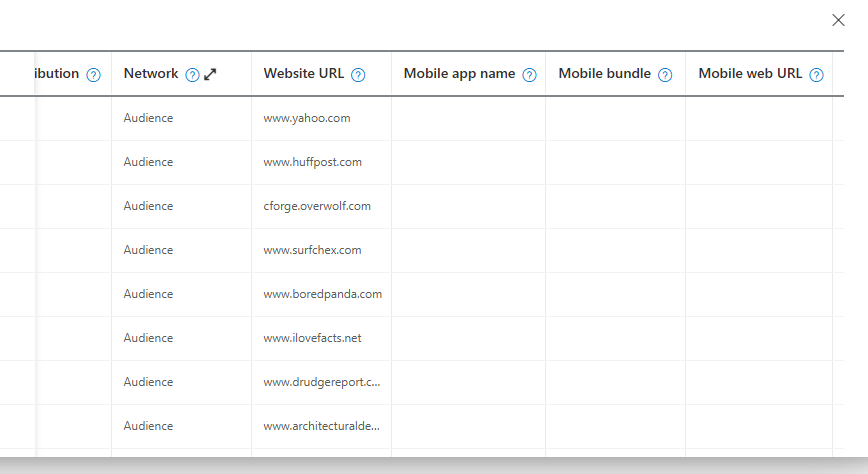The image size is (868, 474).
Task: Select Audience in the www.huffpost.com row
Action: pyautogui.click(x=148, y=162)
